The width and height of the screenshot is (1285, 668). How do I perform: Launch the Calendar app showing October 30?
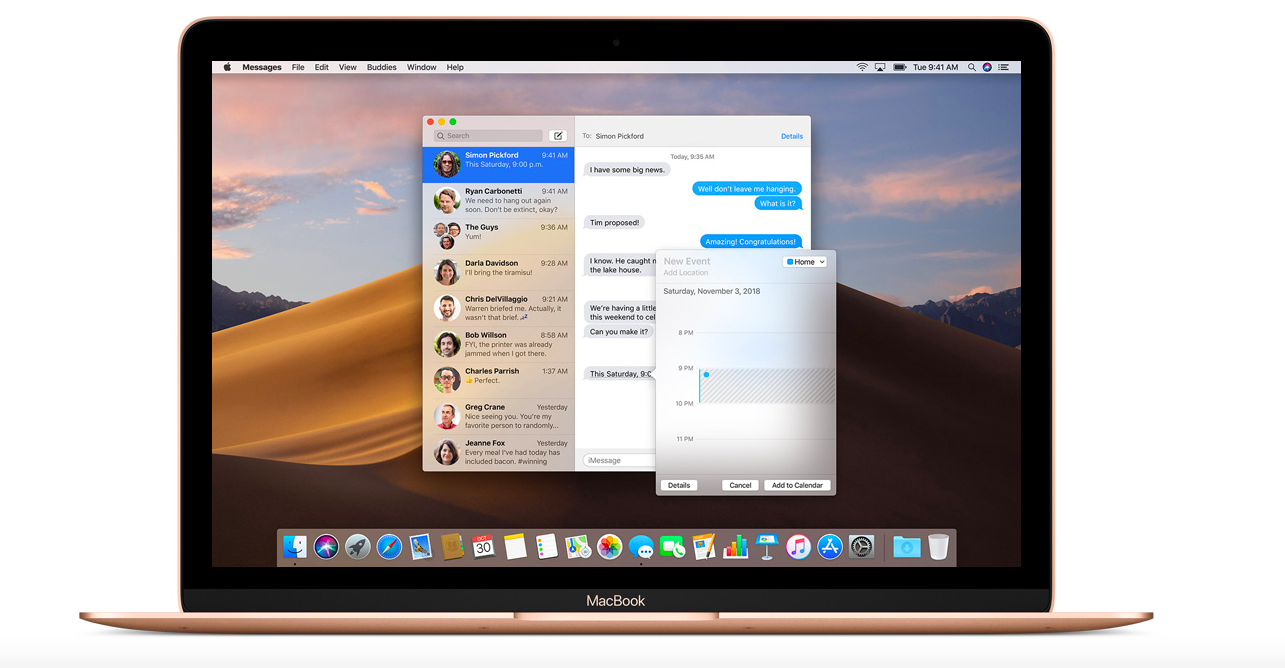point(483,547)
